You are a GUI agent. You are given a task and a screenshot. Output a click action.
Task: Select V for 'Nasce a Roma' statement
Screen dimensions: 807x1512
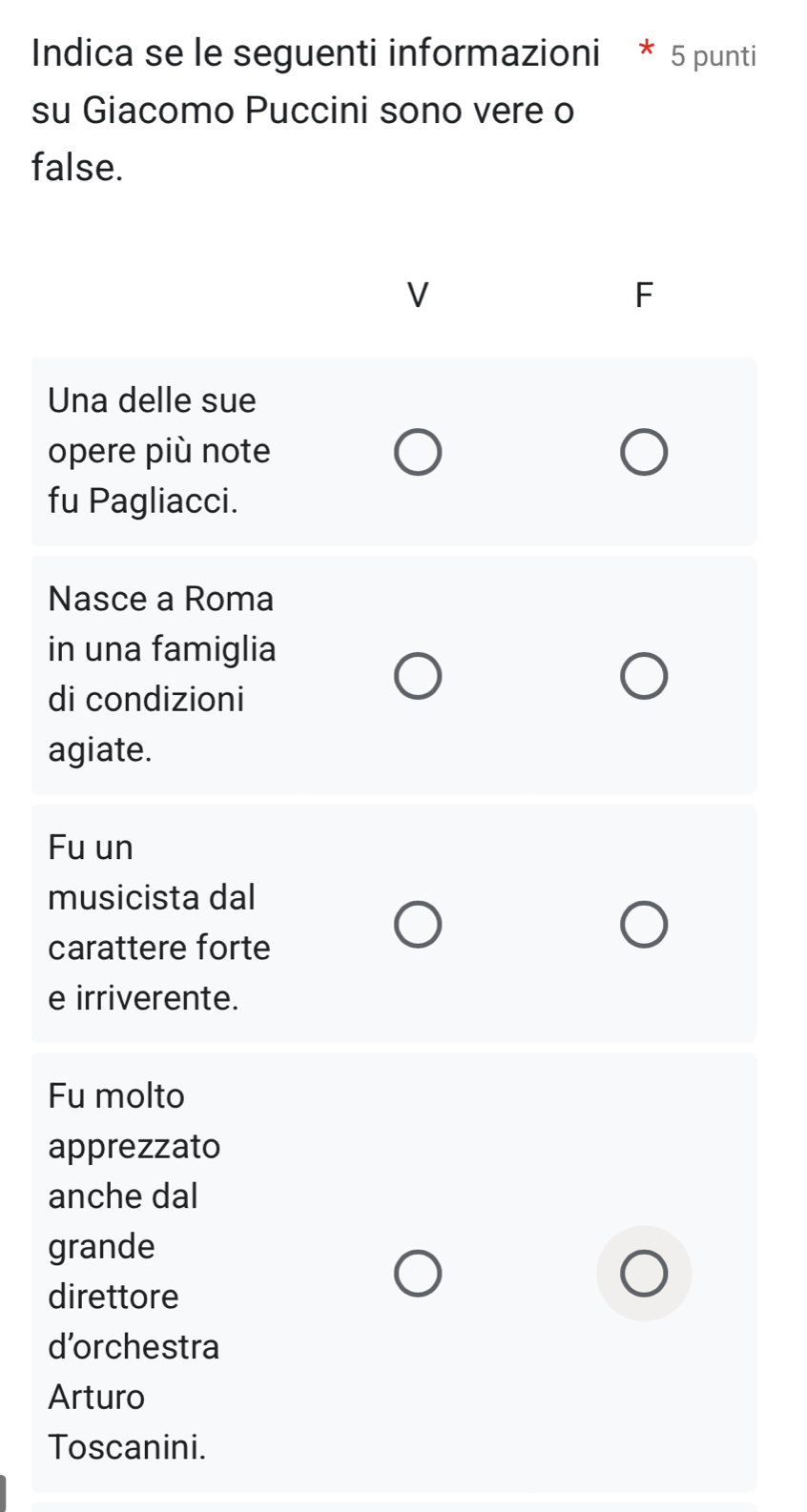click(418, 676)
